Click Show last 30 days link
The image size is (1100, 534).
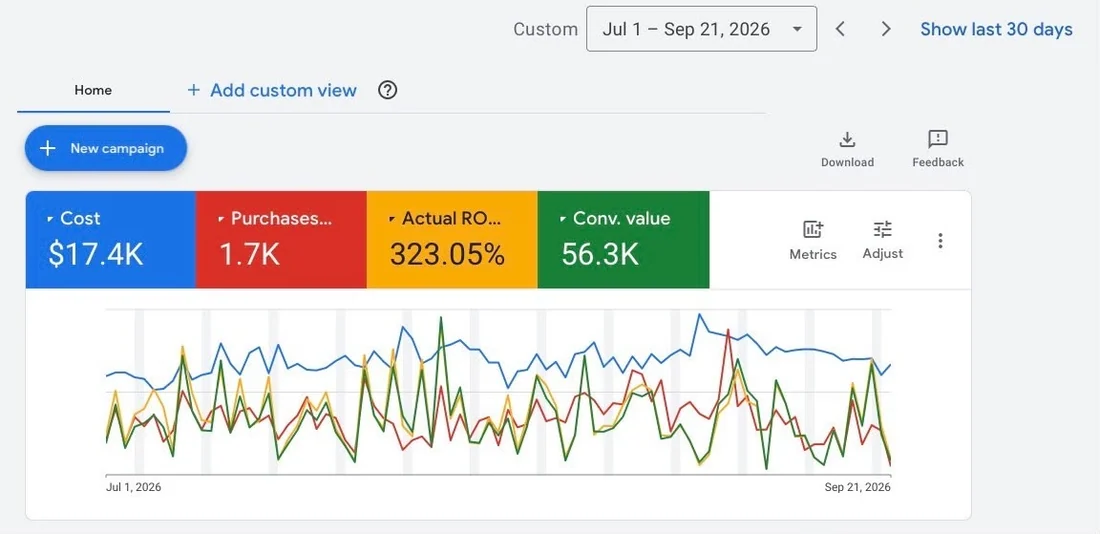[x=996, y=29]
